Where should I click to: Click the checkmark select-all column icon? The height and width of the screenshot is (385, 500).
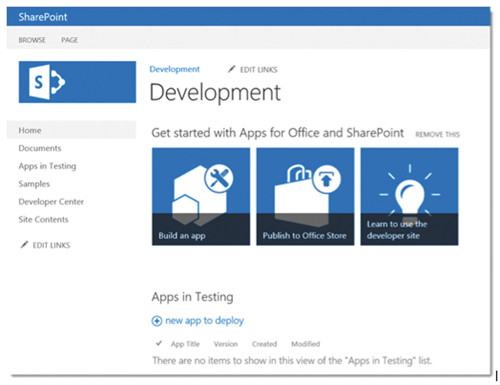pyautogui.click(x=159, y=343)
